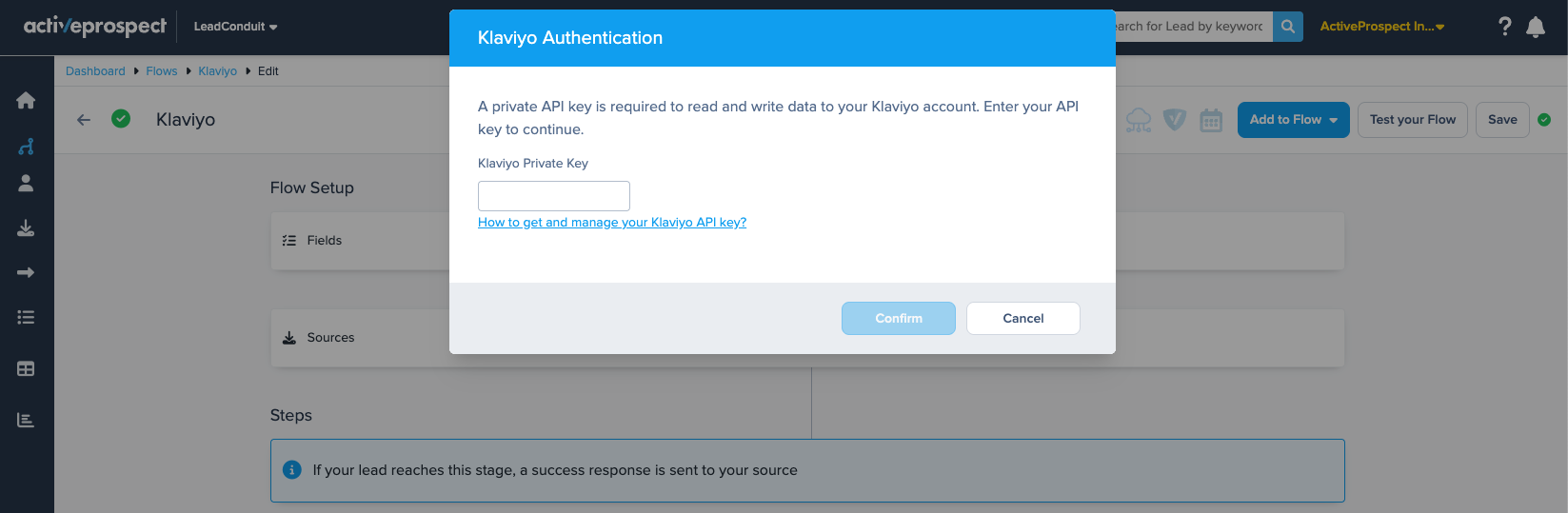Click the home icon in the sidebar

[x=26, y=101]
